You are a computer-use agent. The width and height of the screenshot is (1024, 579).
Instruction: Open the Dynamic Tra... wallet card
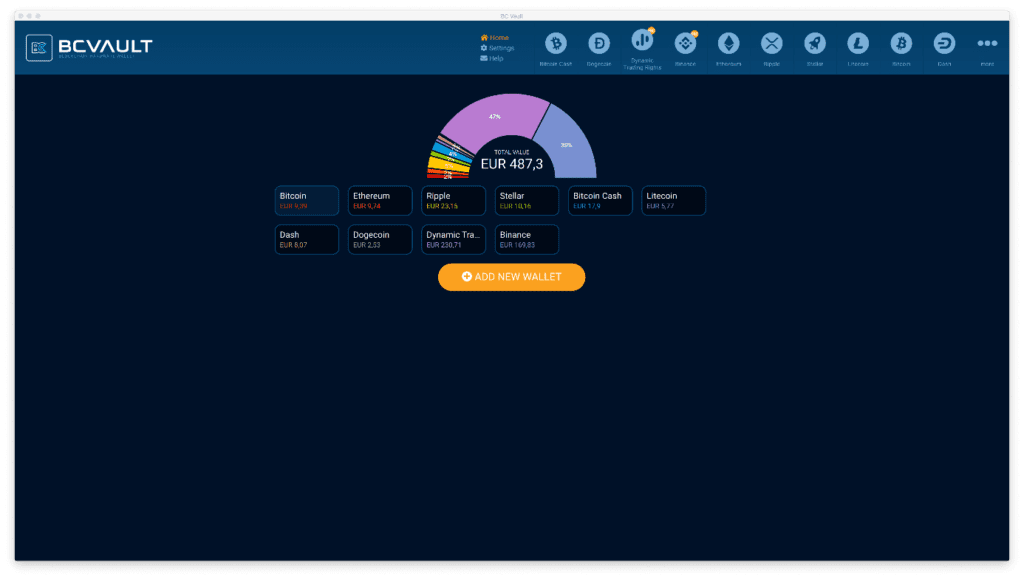click(453, 240)
